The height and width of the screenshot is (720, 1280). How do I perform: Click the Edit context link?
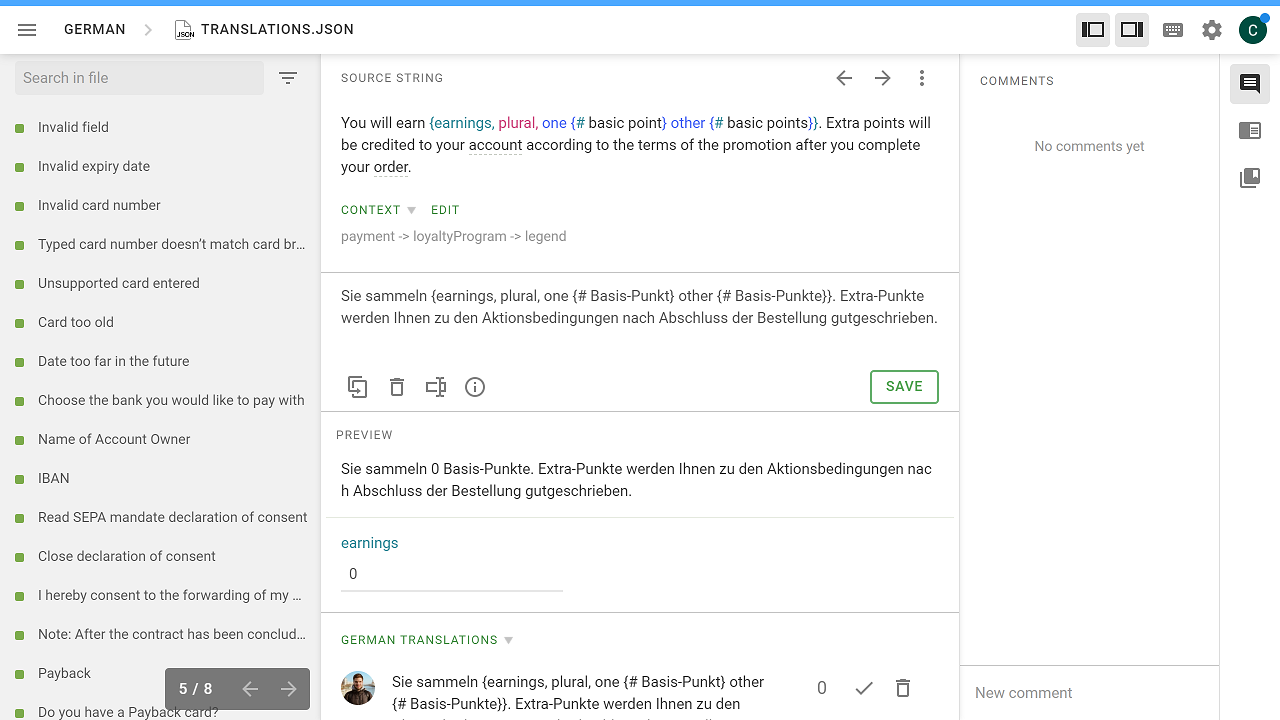coord(445,210)
